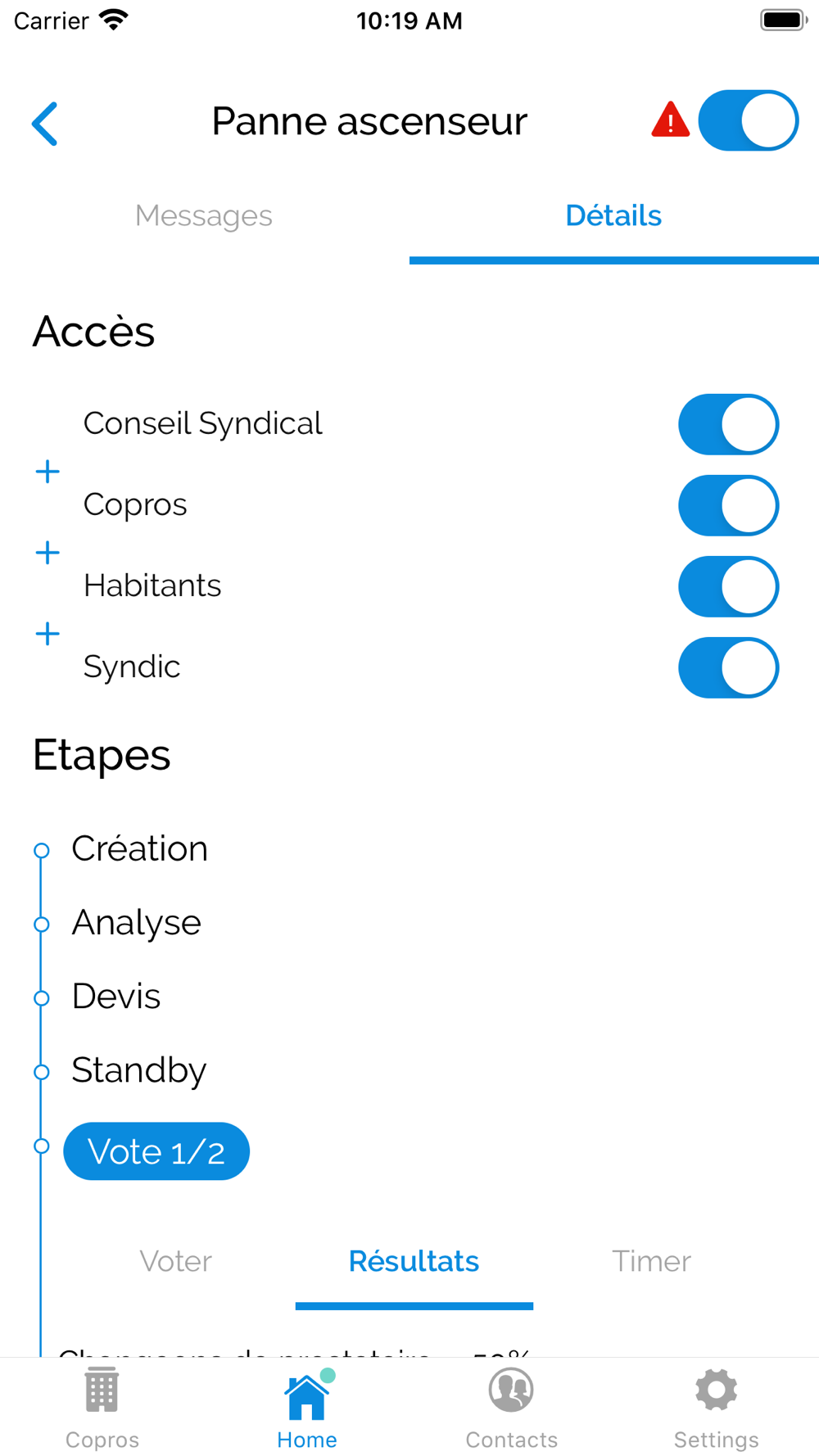The width and height of the screenshot is (819, 1456).
Task: Open the Copros building tab icon
Action: (102, 1390)
